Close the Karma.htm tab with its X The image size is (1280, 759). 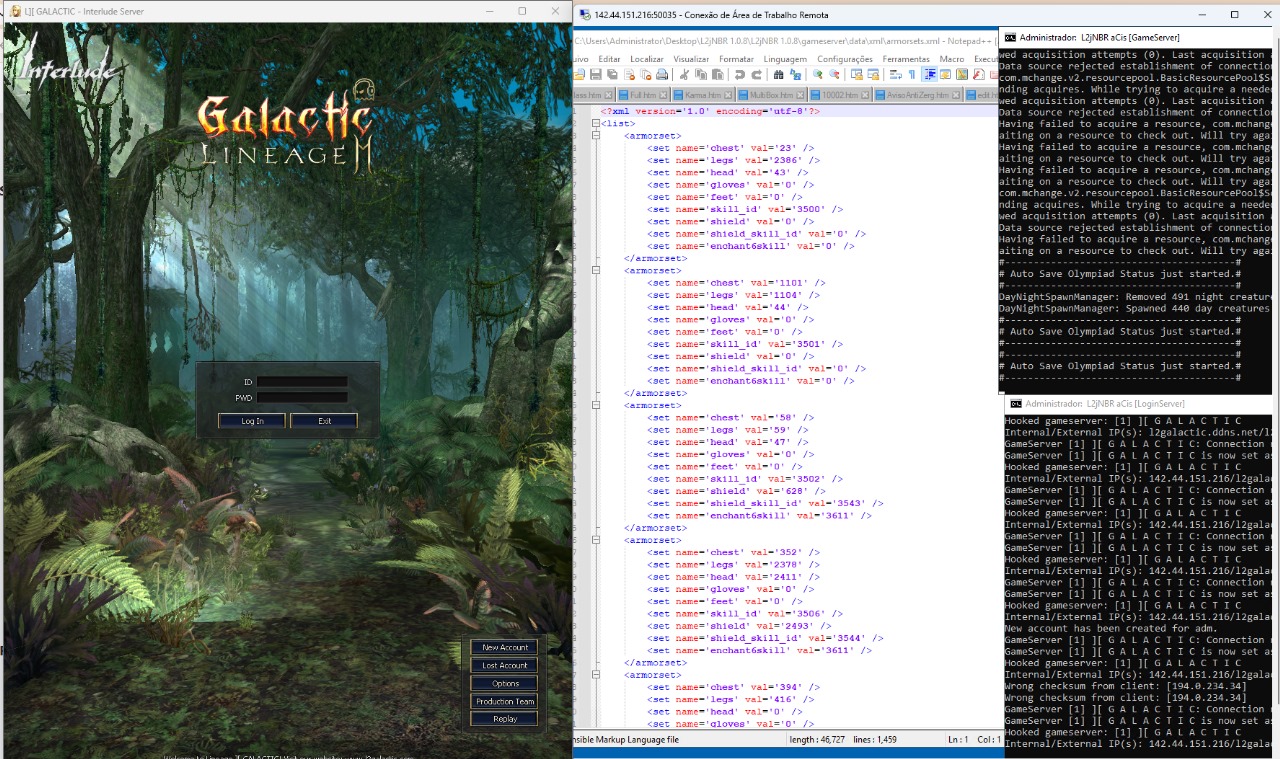coord(728,95)
